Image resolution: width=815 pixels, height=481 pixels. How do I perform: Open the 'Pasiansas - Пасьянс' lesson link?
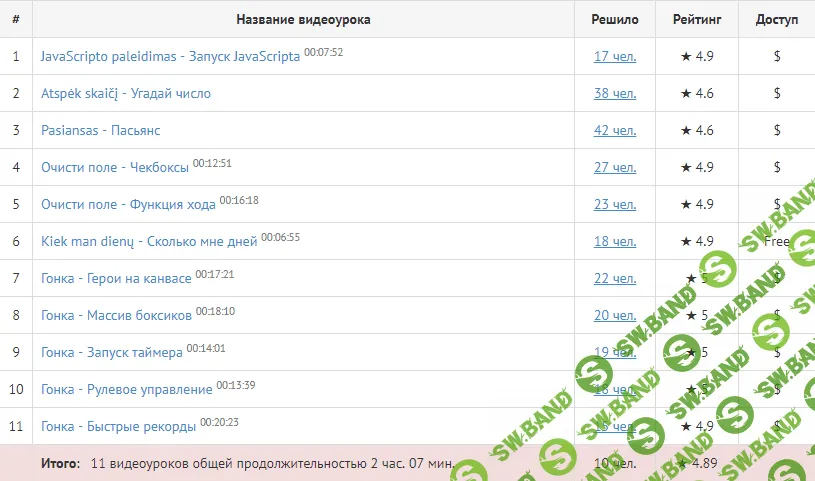pyautogui.click(x=101, y=131)
